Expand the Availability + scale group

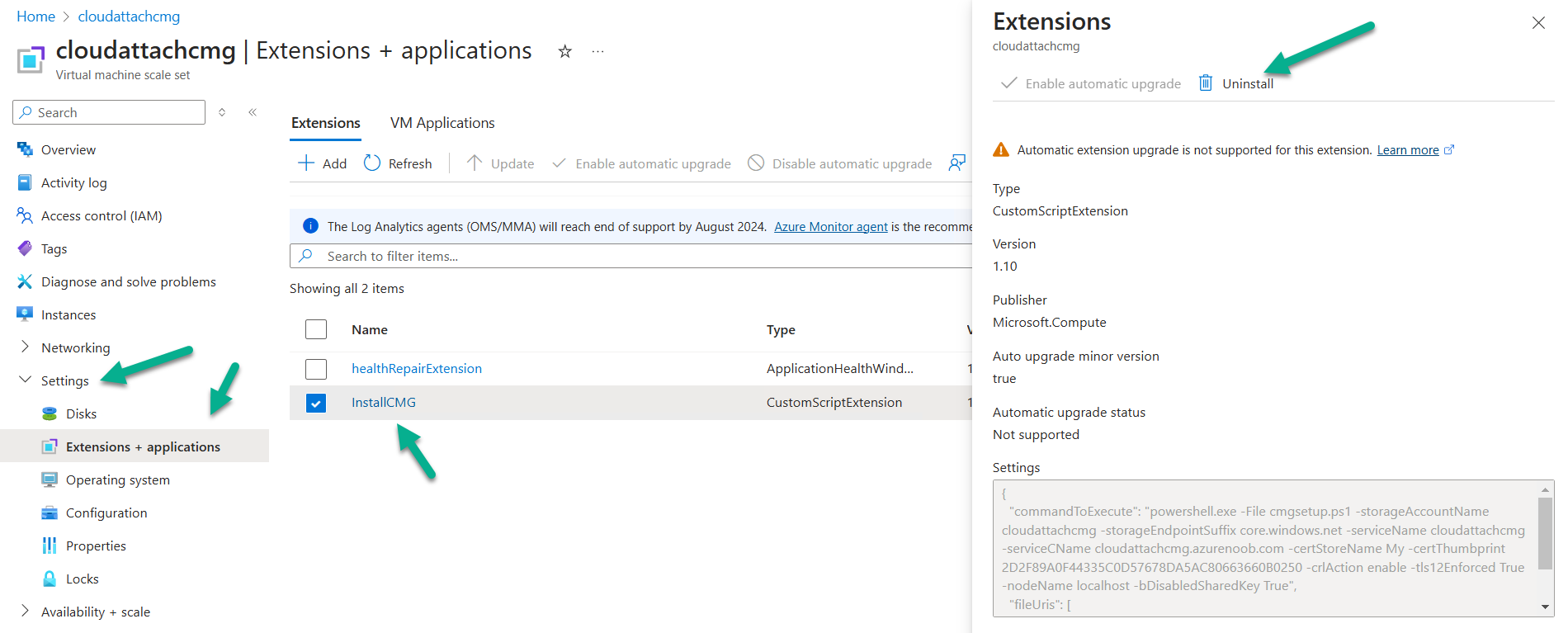(x=25, y=612)
